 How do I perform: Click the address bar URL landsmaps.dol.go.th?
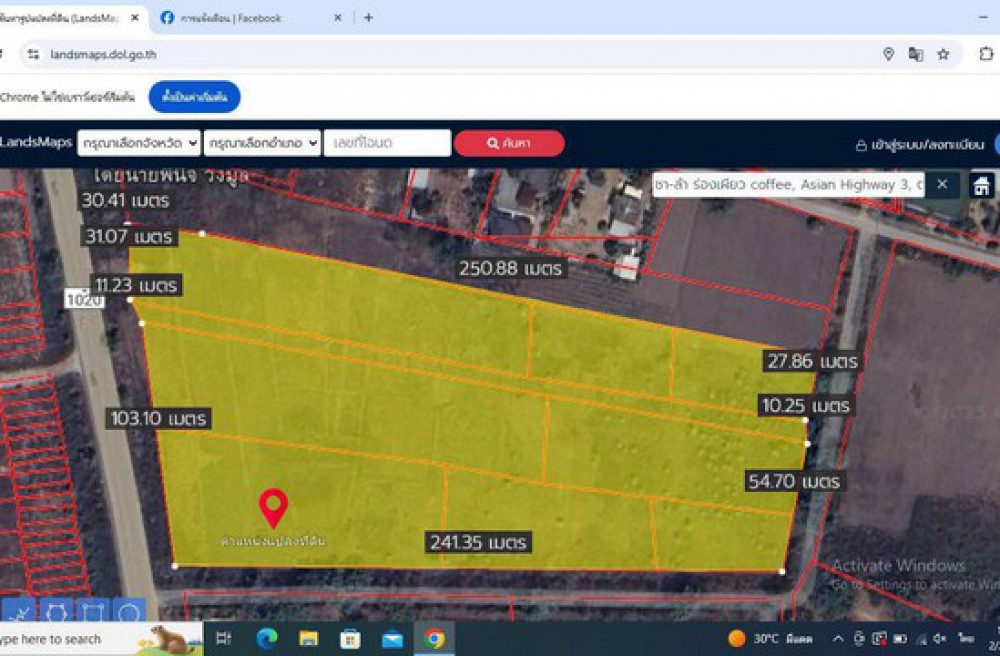(x=103, y=54)
